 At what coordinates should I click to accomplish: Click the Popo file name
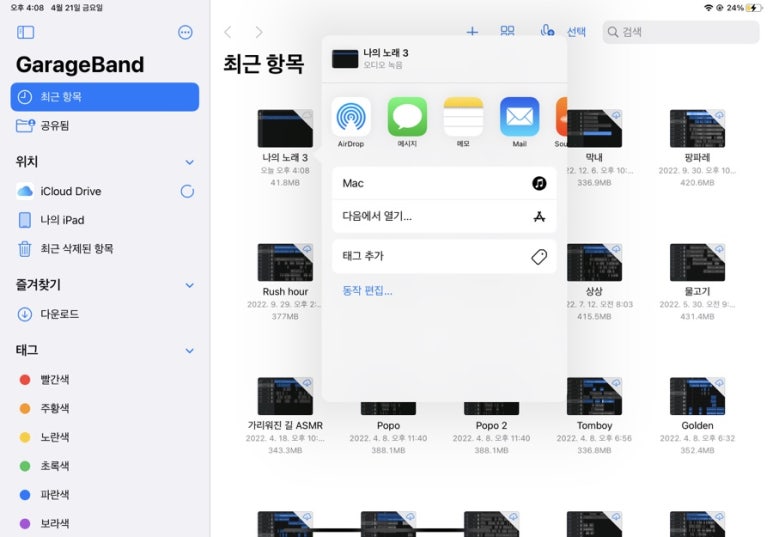388,426
